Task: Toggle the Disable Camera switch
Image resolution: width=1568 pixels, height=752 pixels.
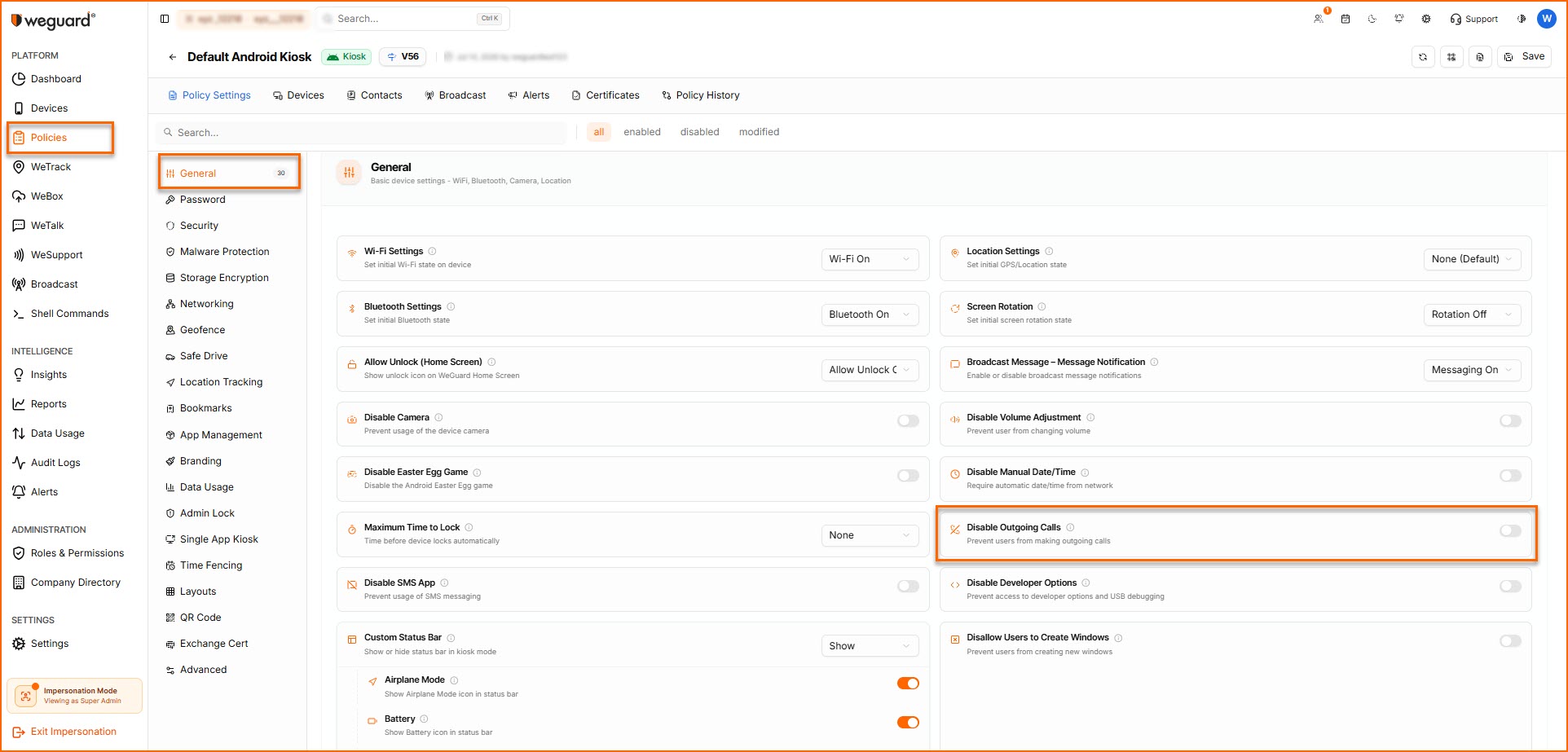Action: pyautogui.click(x=908, y=420)
